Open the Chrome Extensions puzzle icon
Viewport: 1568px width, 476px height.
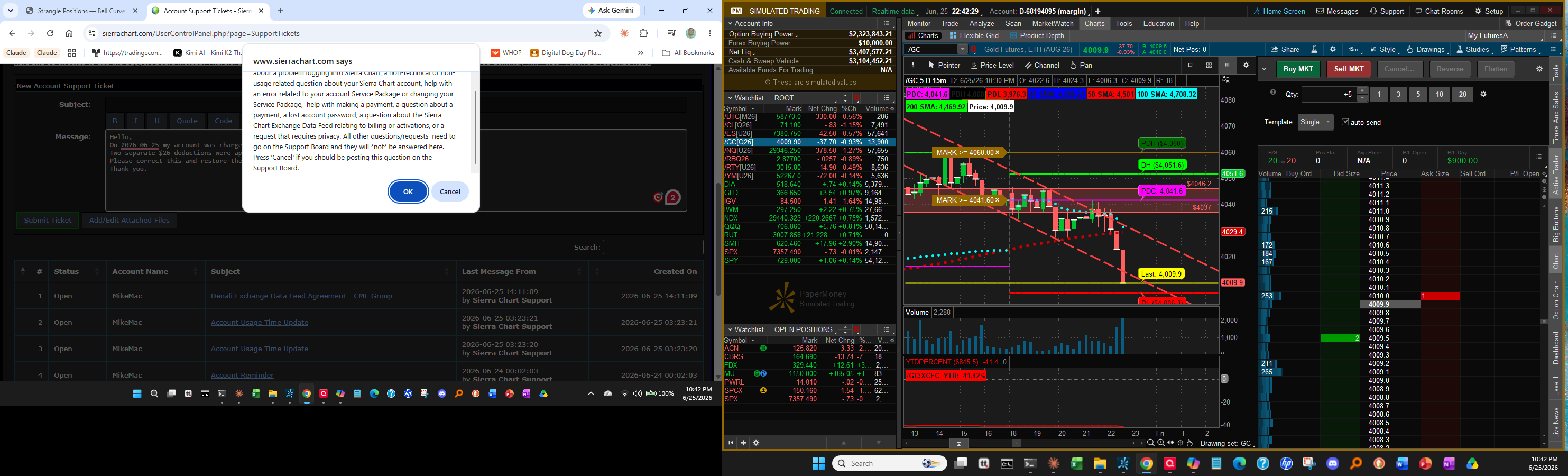pyautogui.click(x=644, y=33)
